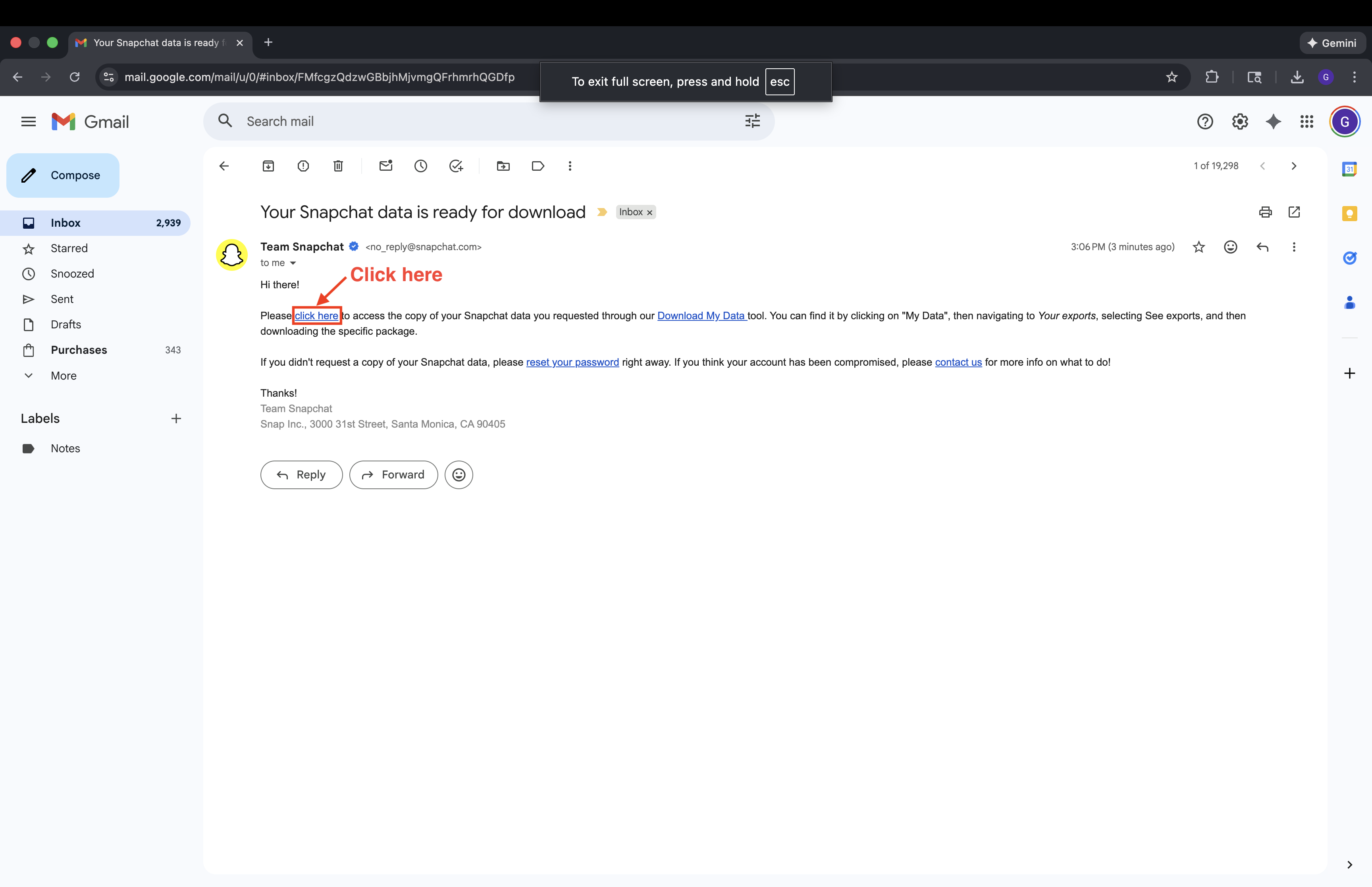Viewport: 1372px width, 887px height.
Task: Snooze this email
Action: (421, 166)
